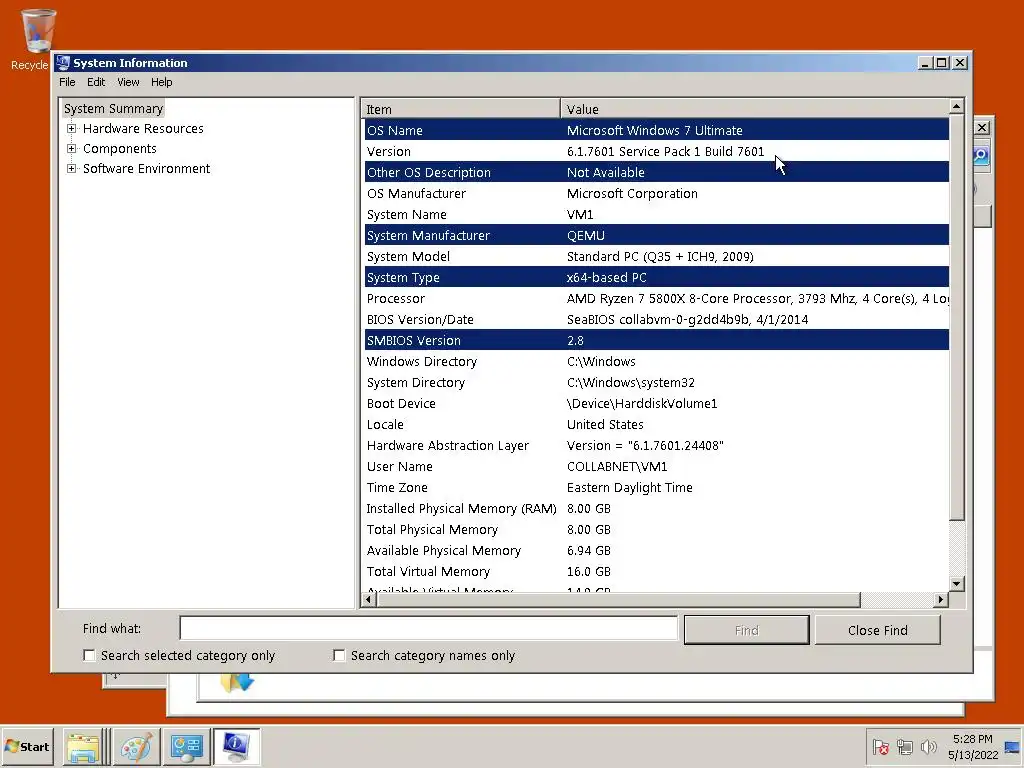
Task: Click the Find what input field
Action: [x=428, y=628]
